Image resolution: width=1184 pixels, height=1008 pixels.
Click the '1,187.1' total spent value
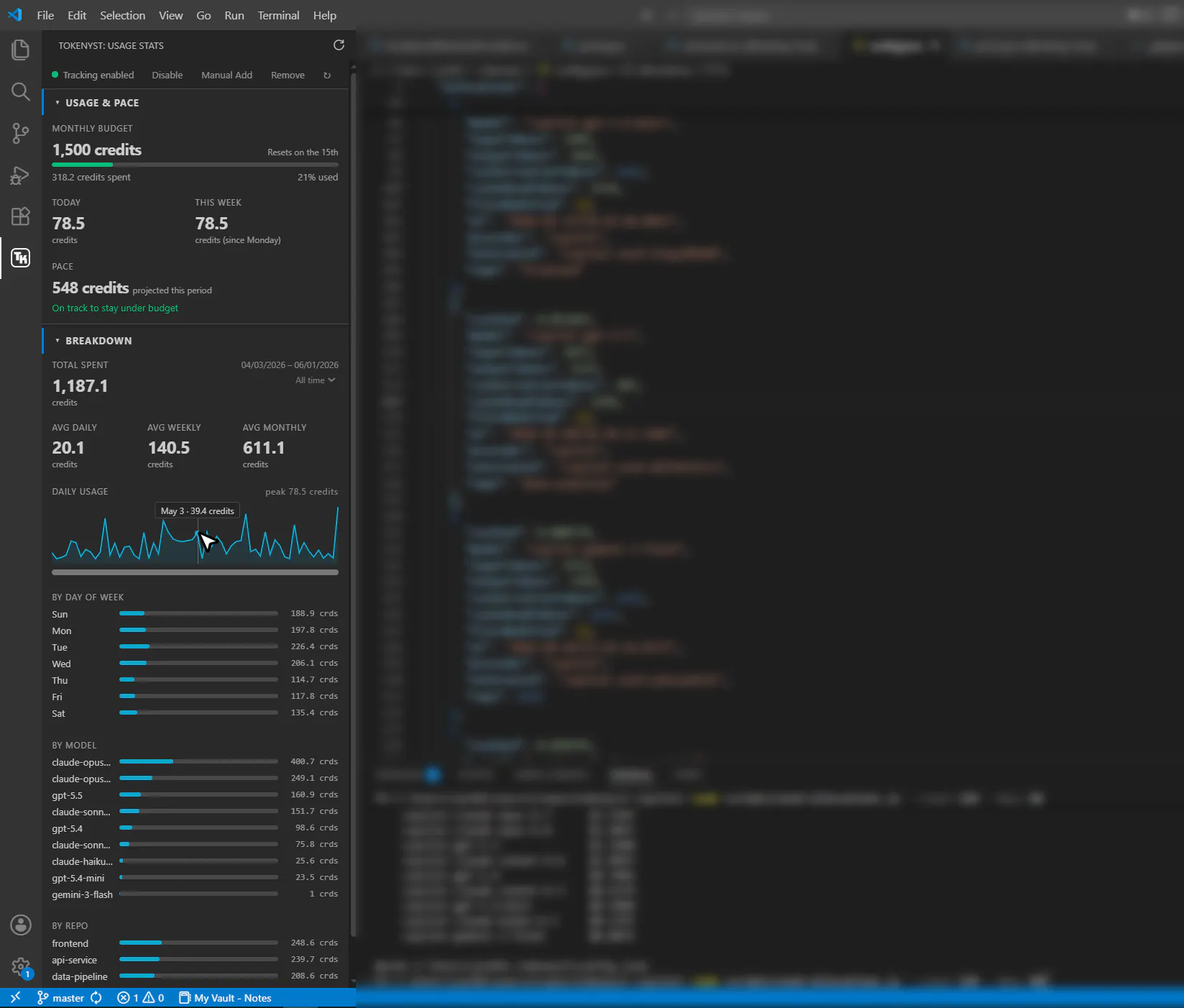pyautogui.click(x=80, y=386)
